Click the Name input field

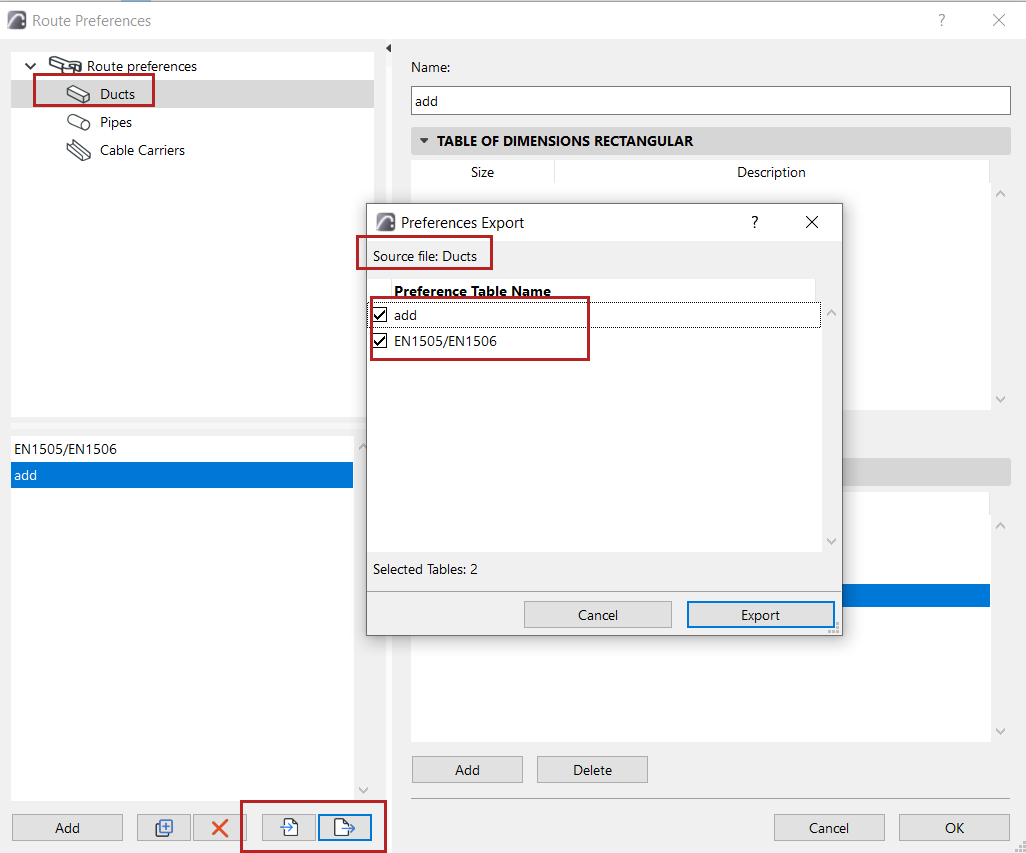711,101
